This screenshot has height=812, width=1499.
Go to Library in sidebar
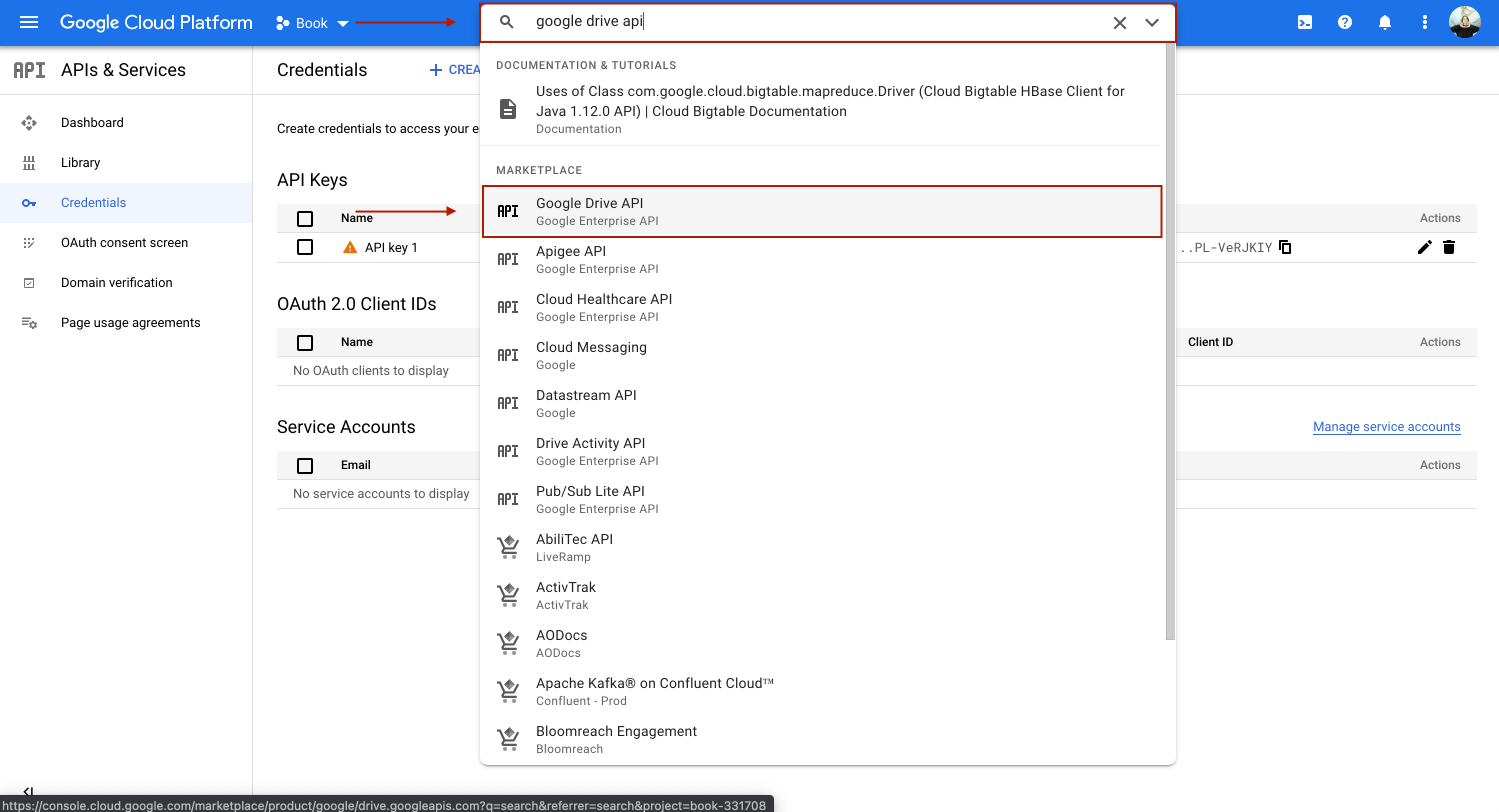80,162
